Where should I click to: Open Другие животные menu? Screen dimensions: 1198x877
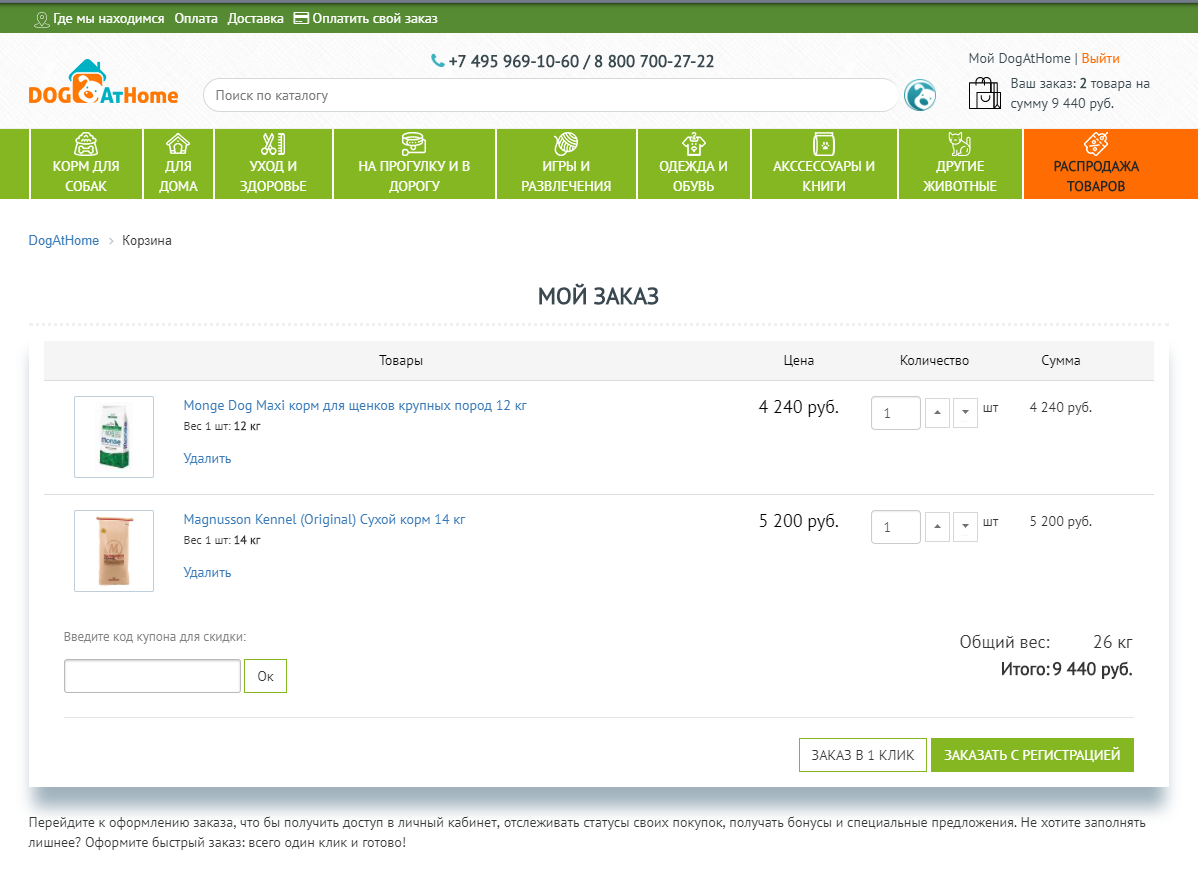point(960,164)
